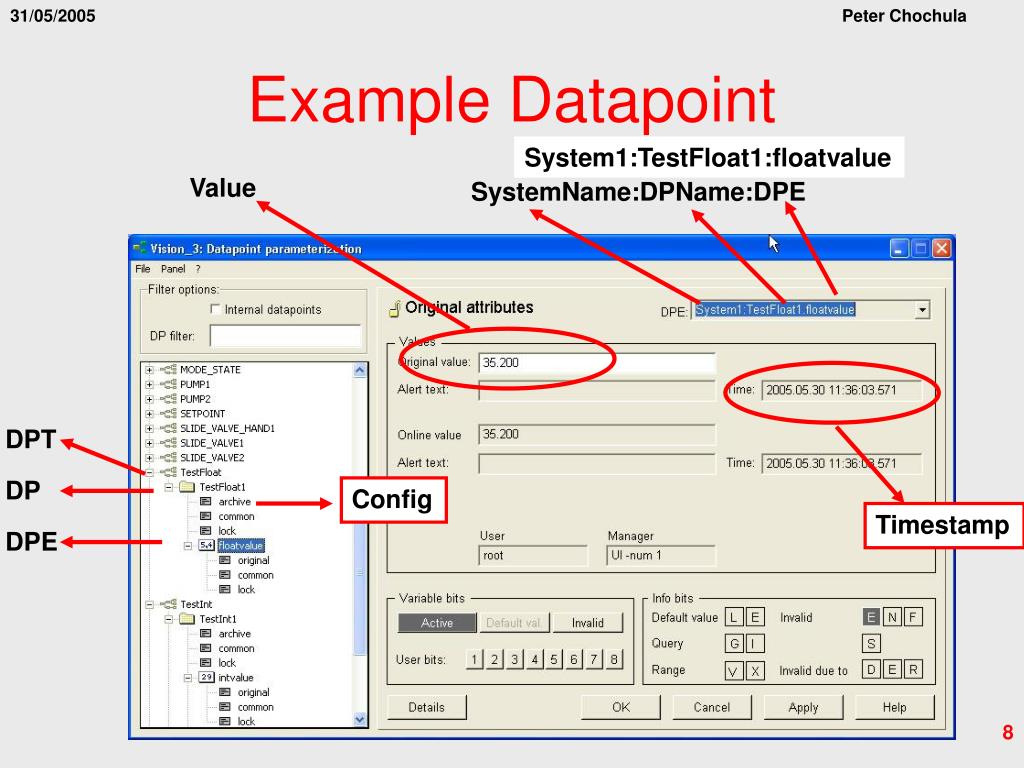1024x768 pixels.
Task: Click the highlighted E invalid info bit
Action: pos(871,617)
